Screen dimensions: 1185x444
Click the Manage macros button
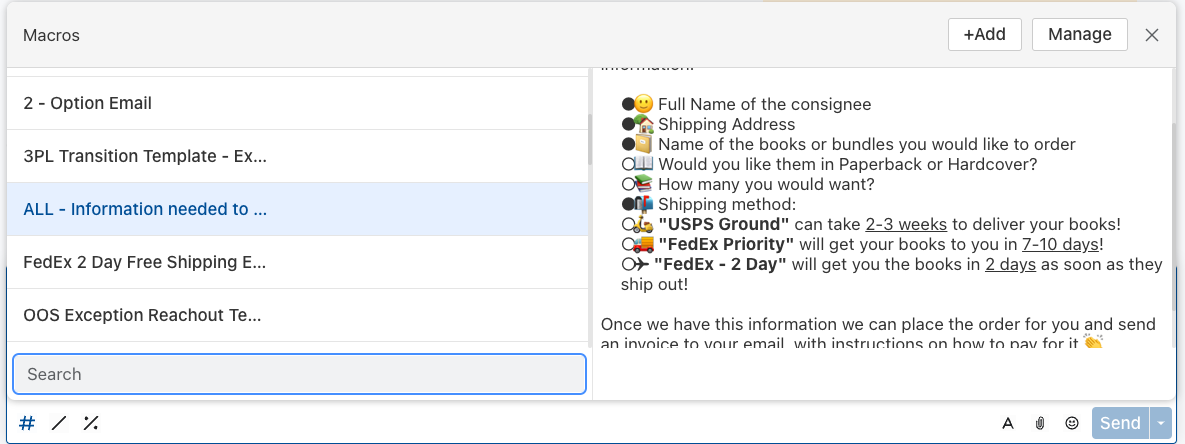click(1079, 35)
